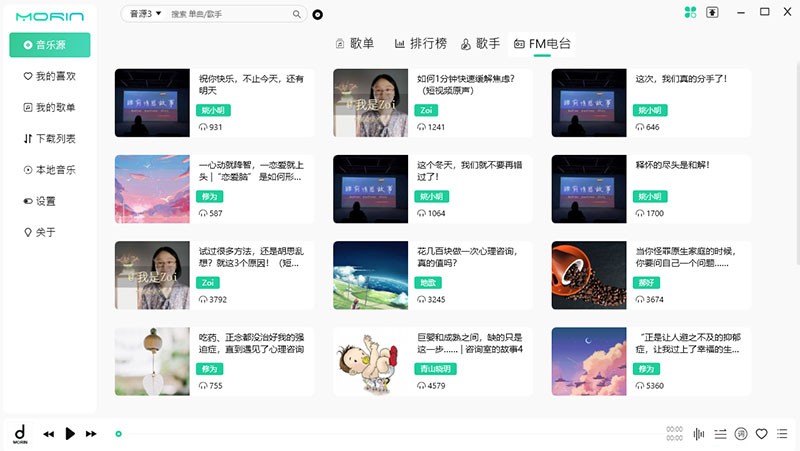Play the current track
The width and height of the screenshot is (800, 451).
pyautogui.click(x=70, y=433)
